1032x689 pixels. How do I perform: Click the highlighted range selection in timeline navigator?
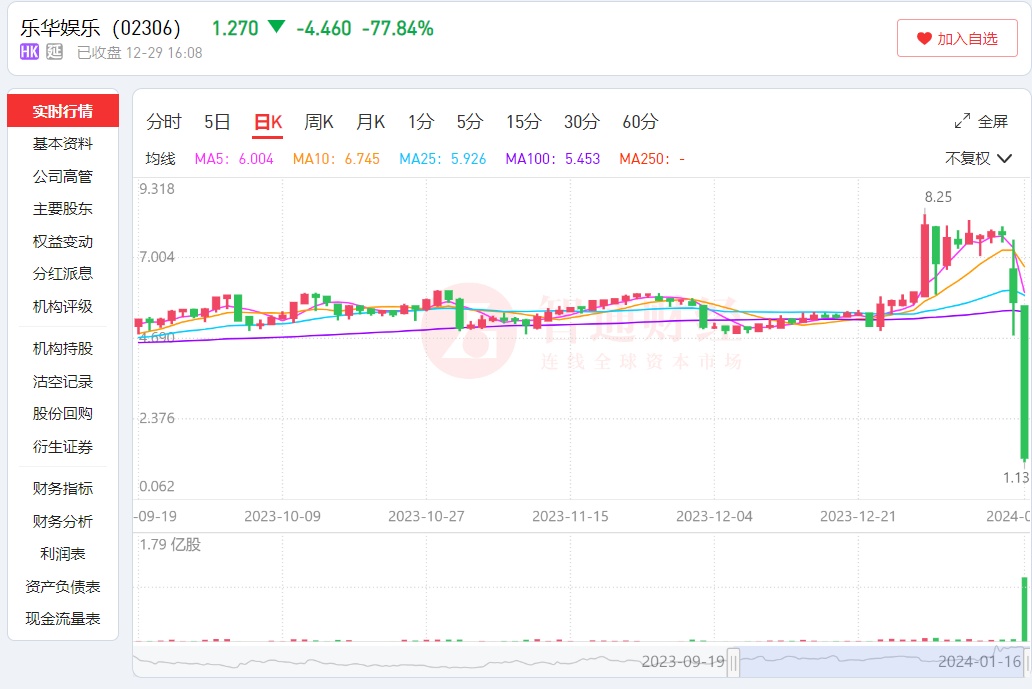point(881,661)
